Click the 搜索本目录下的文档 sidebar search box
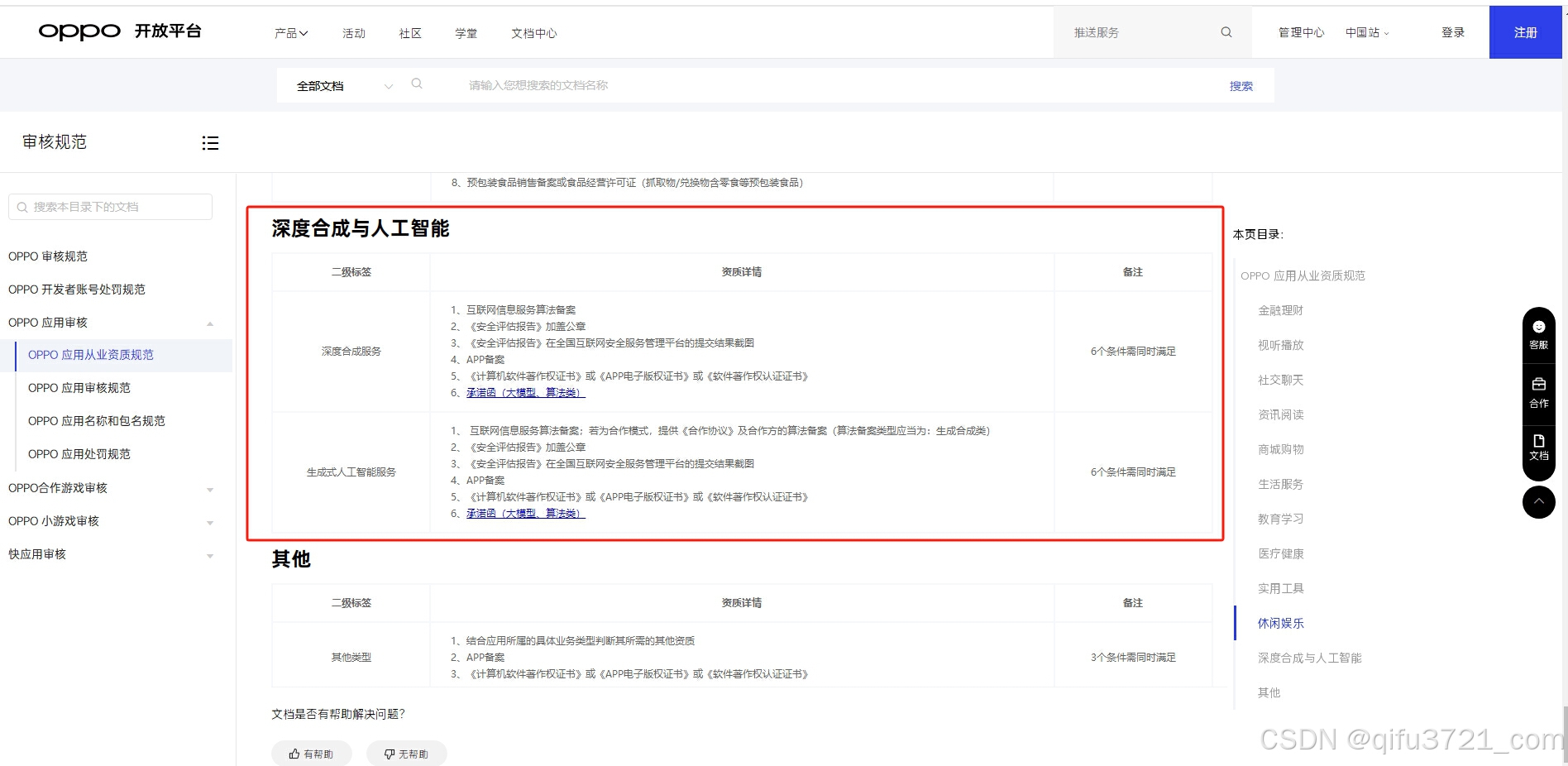The width and height of the screenshot is (1568, 766). click(110, 207)
